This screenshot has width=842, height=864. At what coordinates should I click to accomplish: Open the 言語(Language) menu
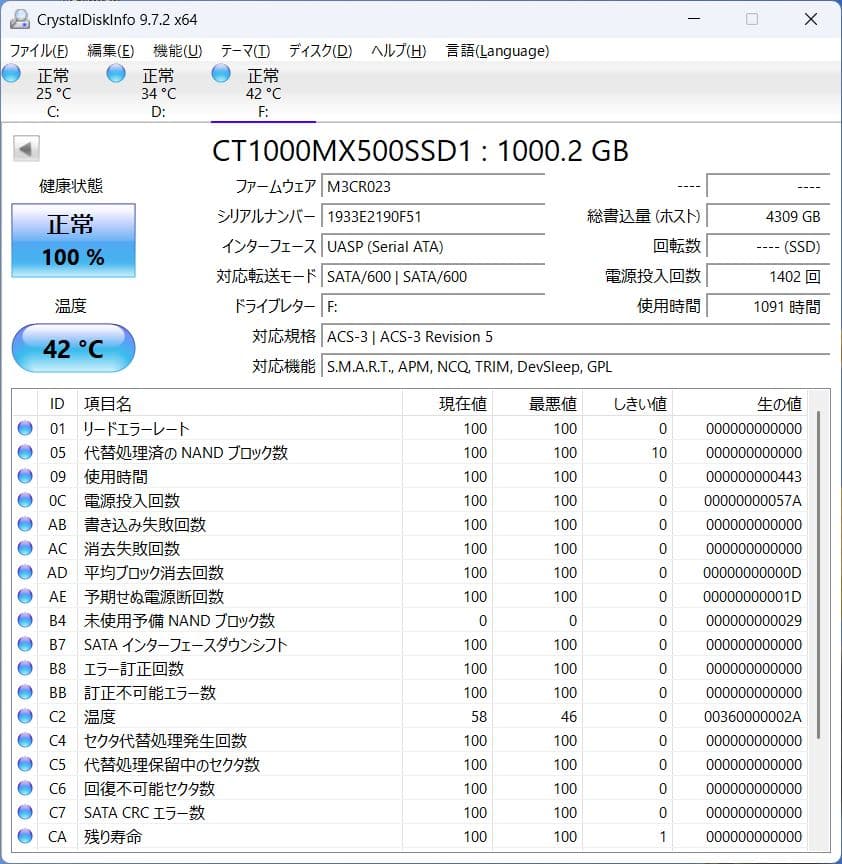click(497, 51)
